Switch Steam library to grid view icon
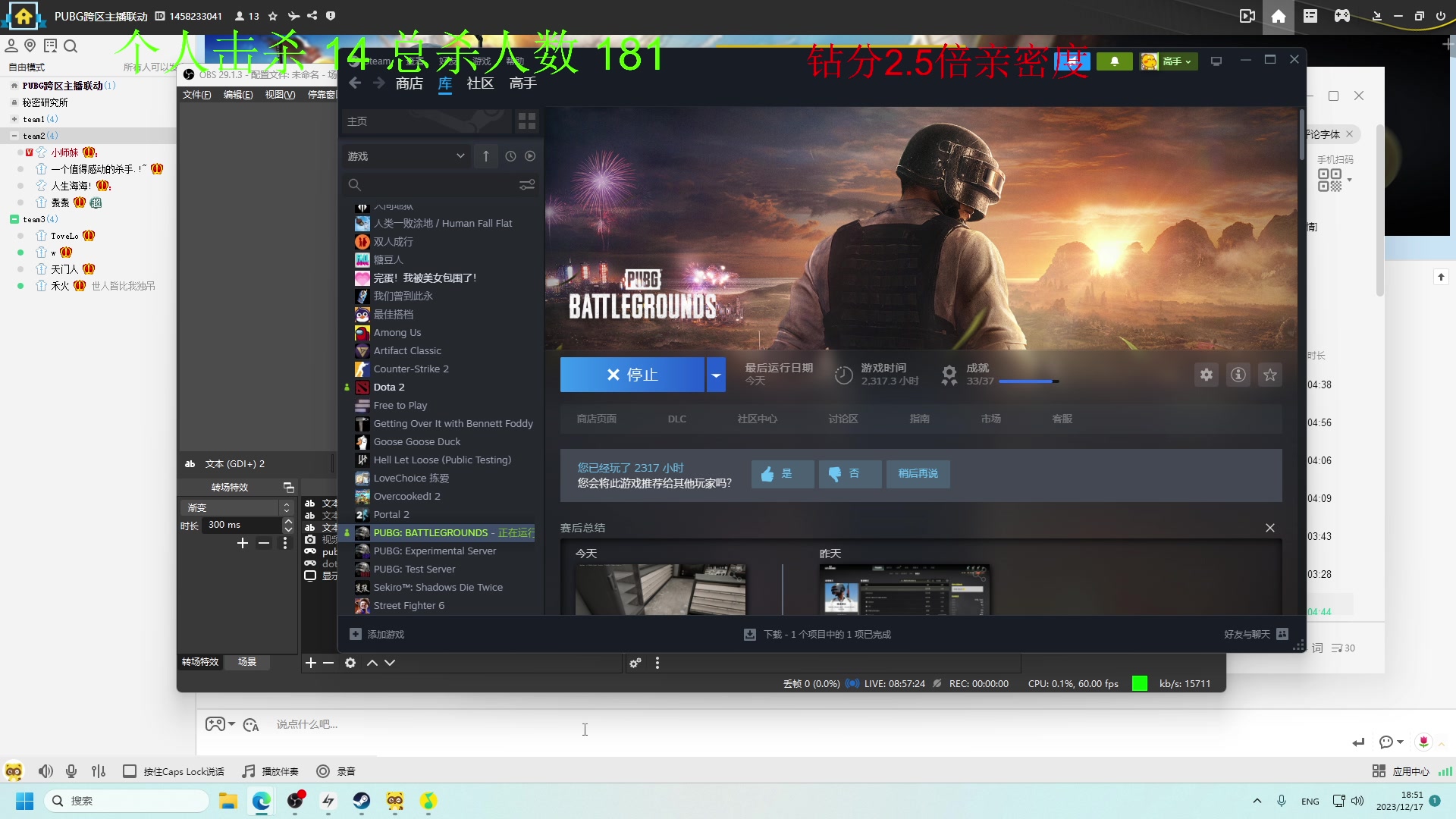1456x819 pixels. pos(526,121)
